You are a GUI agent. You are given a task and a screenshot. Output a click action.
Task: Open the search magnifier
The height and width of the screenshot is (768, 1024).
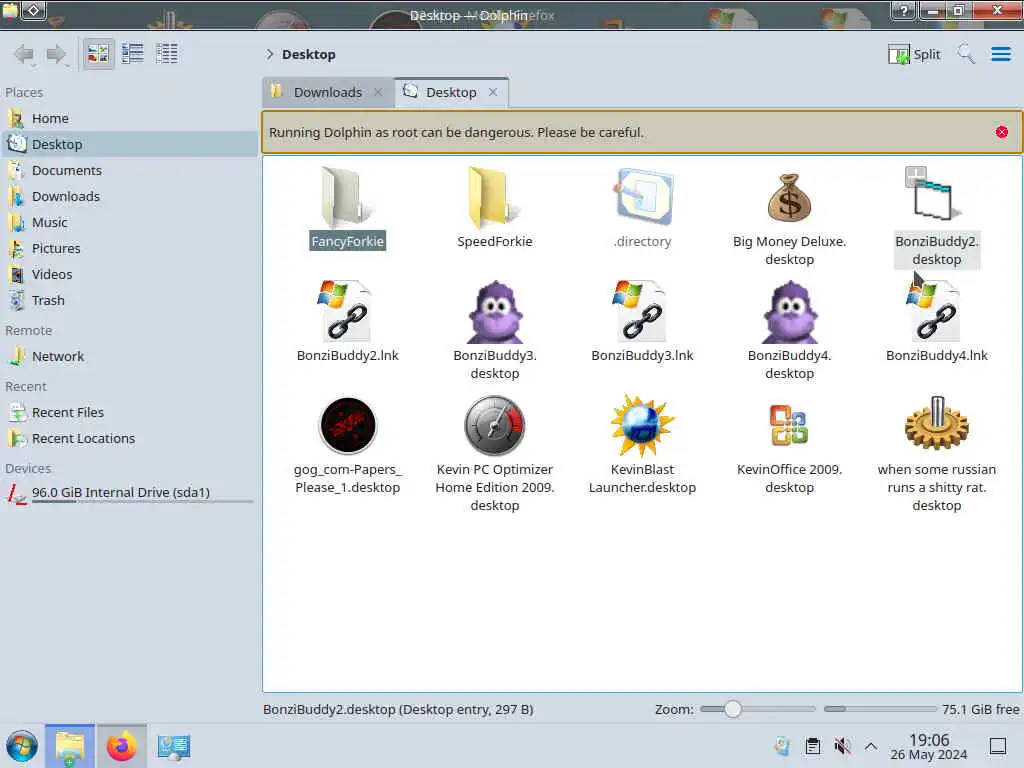point(966,54)
